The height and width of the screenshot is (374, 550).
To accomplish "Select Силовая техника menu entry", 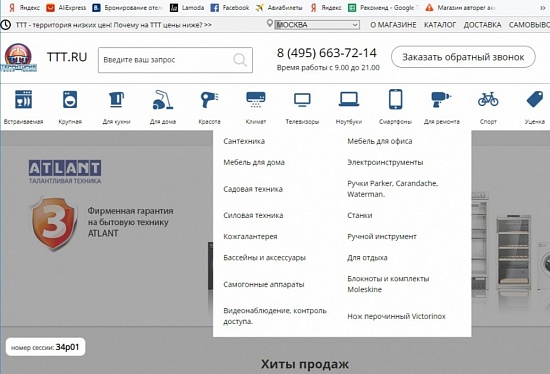I will (253, 215).
